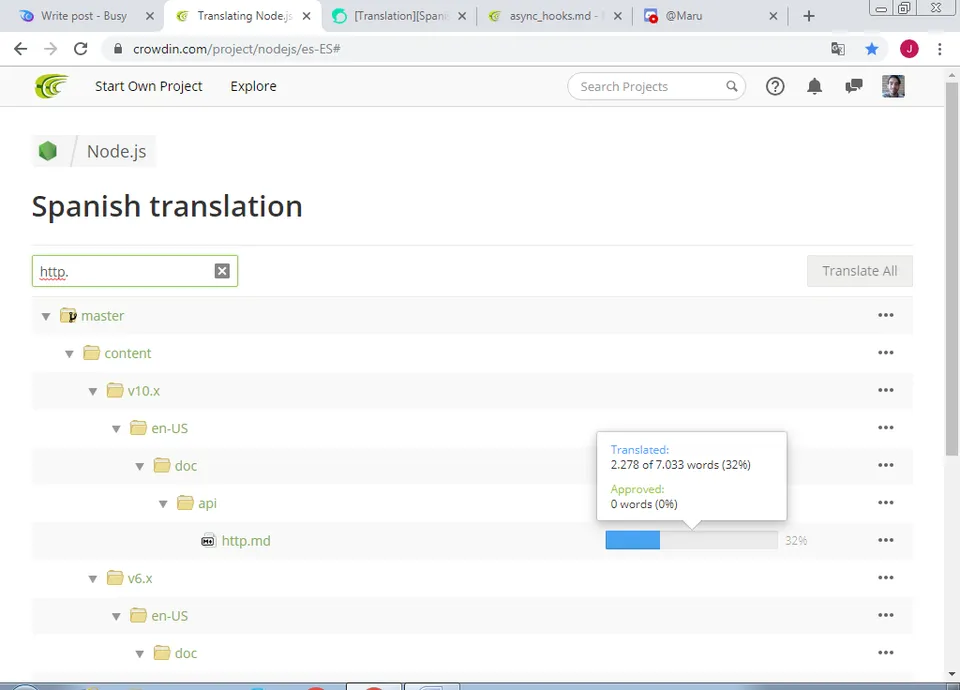Screen dimensions: 960x690
Task: Collapse doc folder under v10.x
Action: pyautogui.click(x=140, y=467)
